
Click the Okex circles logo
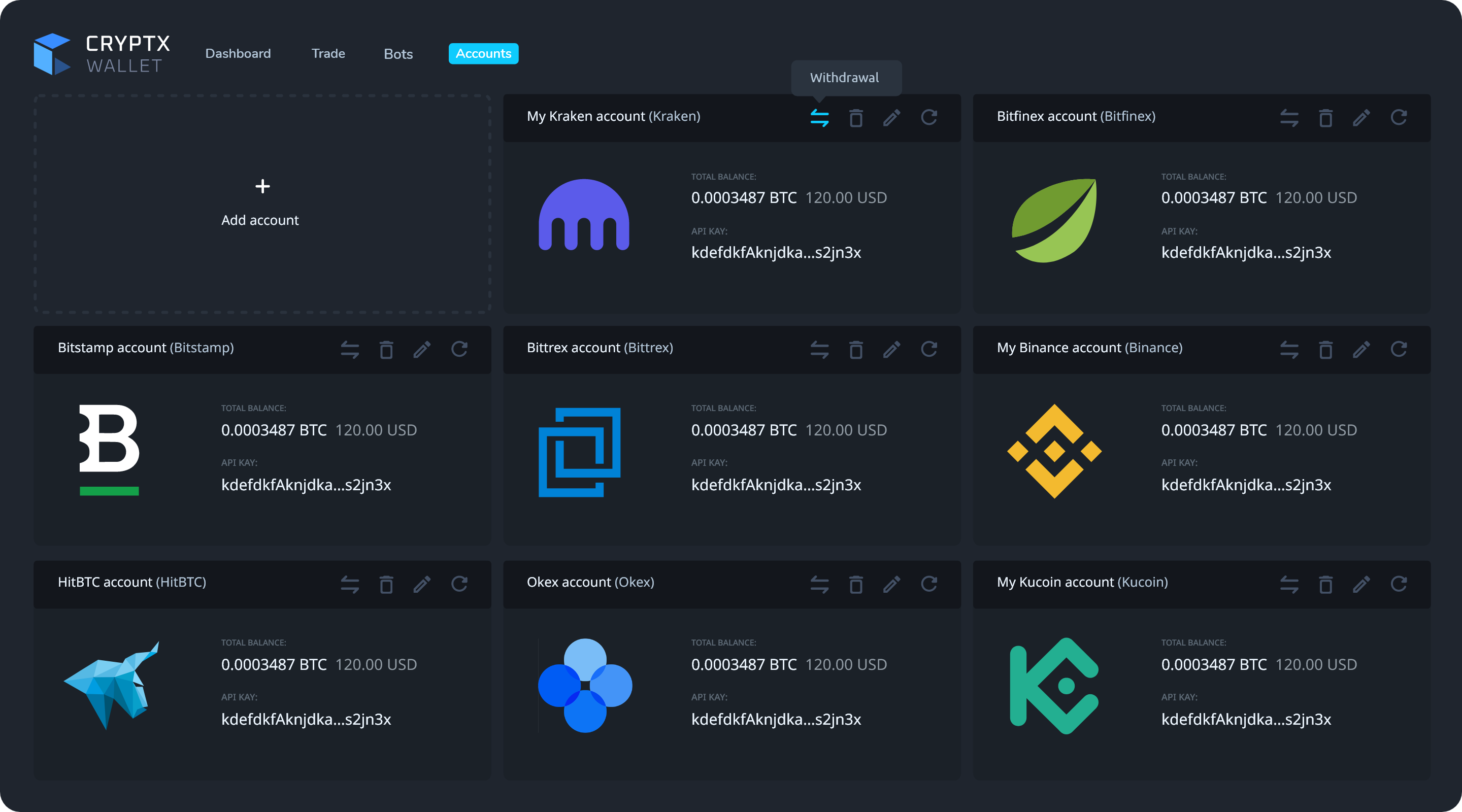[x=585, y=686]
